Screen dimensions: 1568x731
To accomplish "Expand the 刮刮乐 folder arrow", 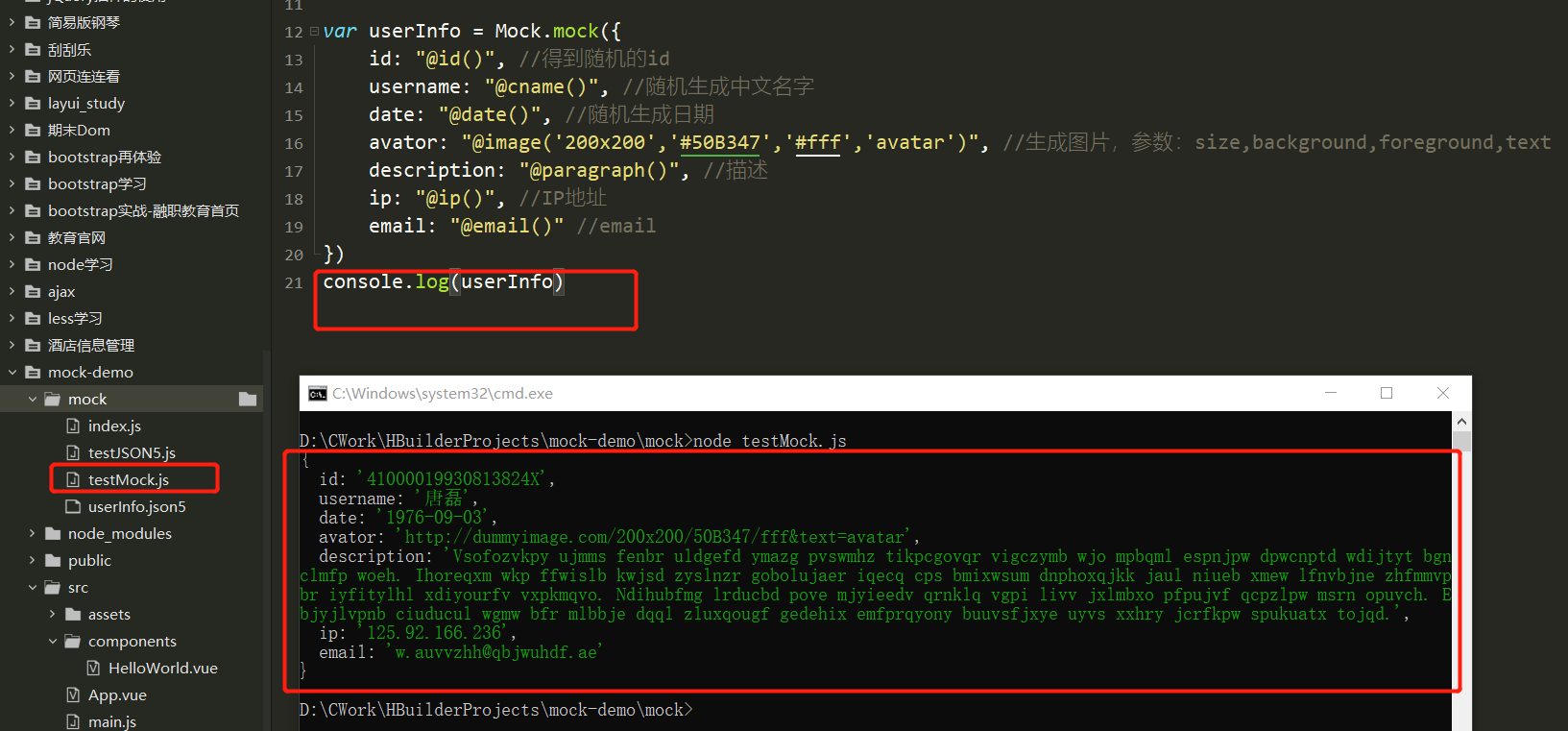I will (x=12, y=49).
